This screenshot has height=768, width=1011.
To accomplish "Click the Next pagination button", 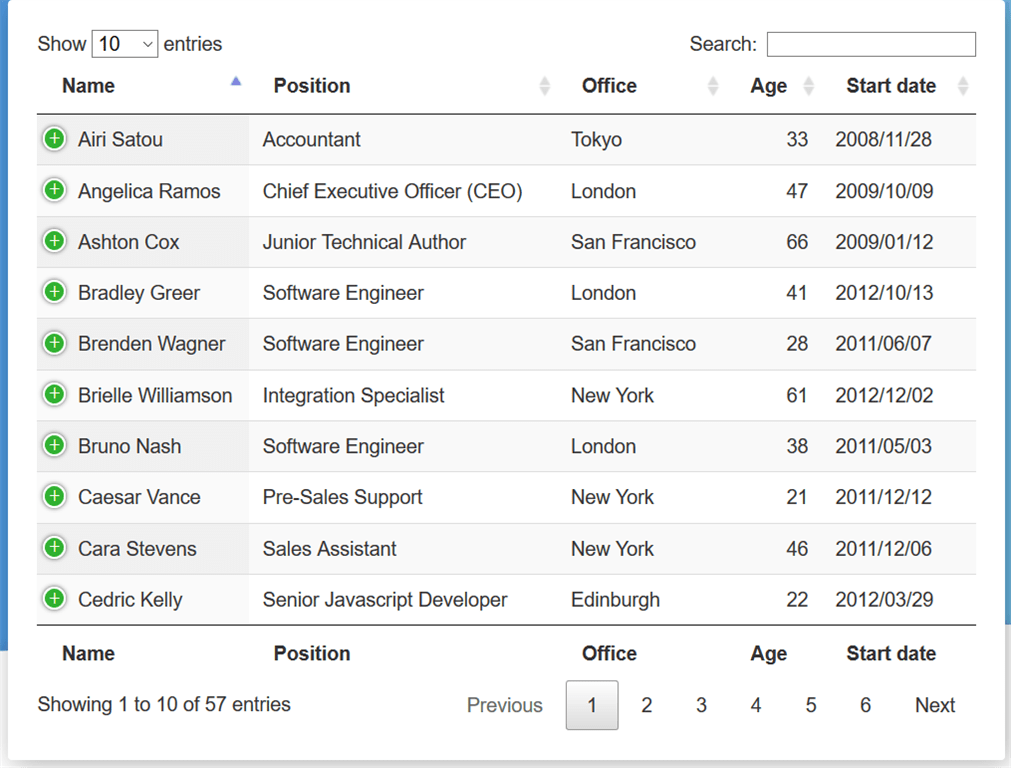I will (935, 705).
